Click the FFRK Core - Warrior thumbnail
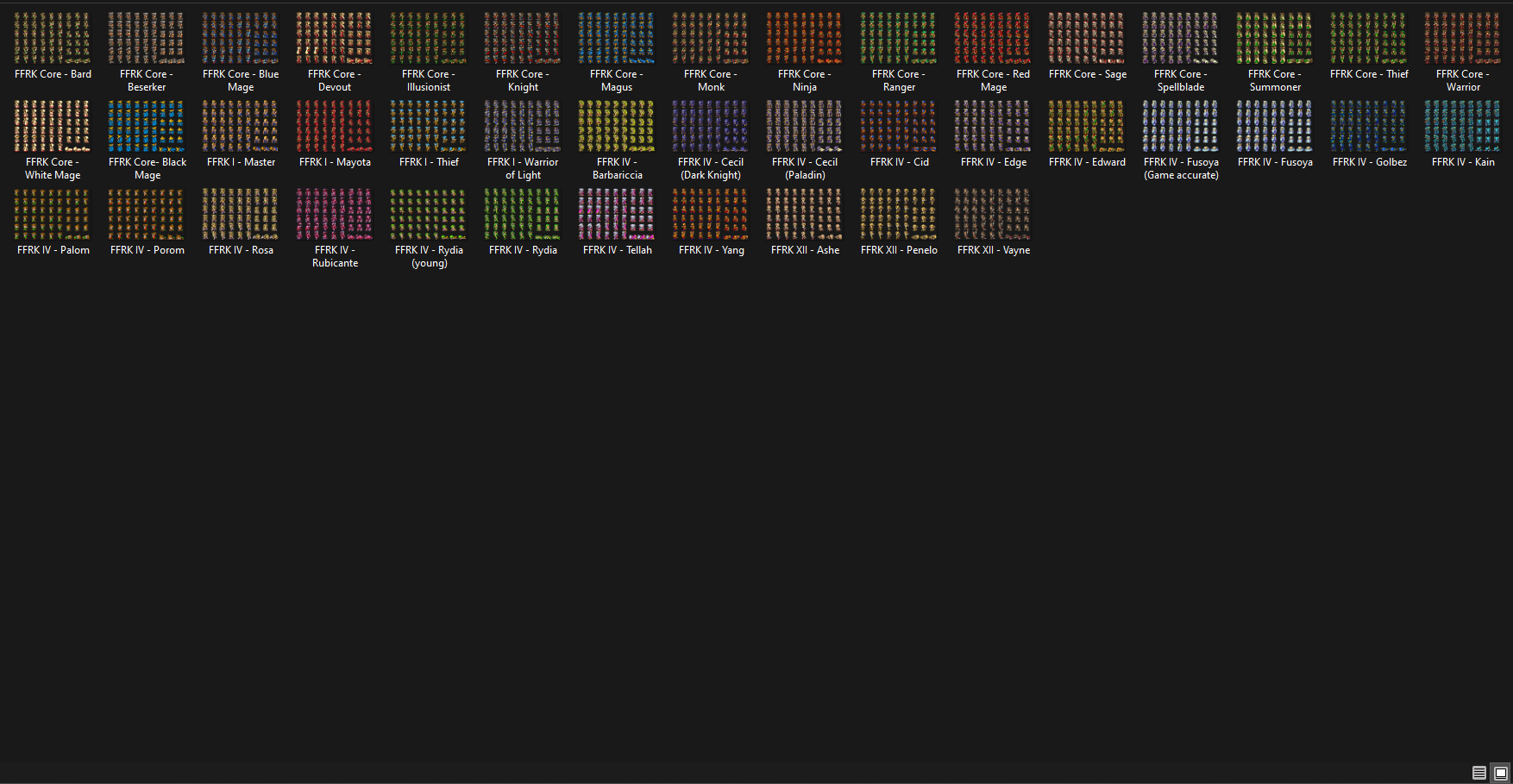The image size is (1513, 784). click(1463, 38)
